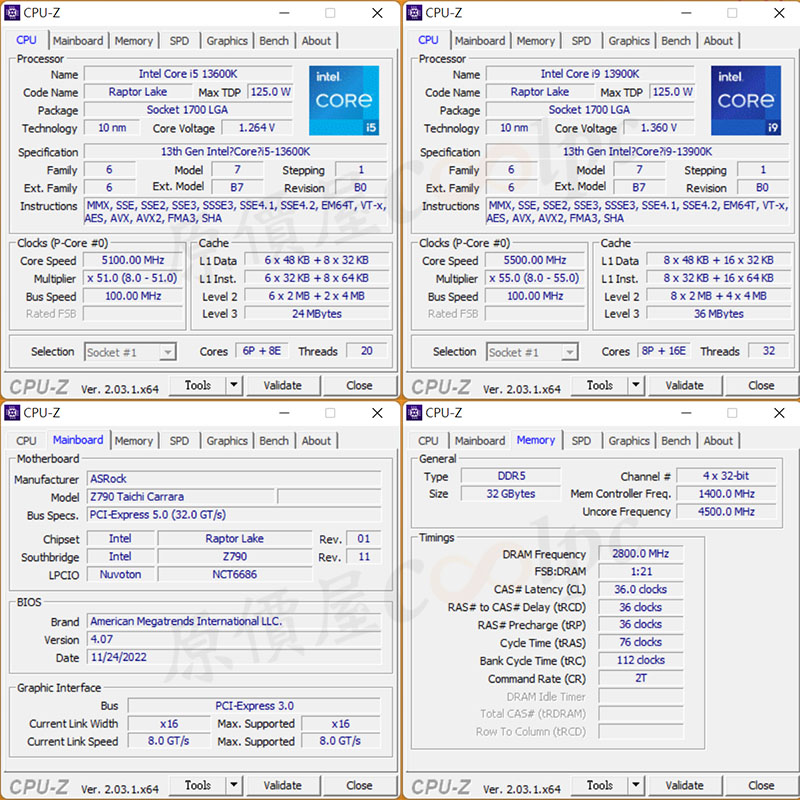The height and width of the screenshot is (800, 800).
Task: Select the SPD tab in the DDR5 Memory window
Action: [581, 441]
